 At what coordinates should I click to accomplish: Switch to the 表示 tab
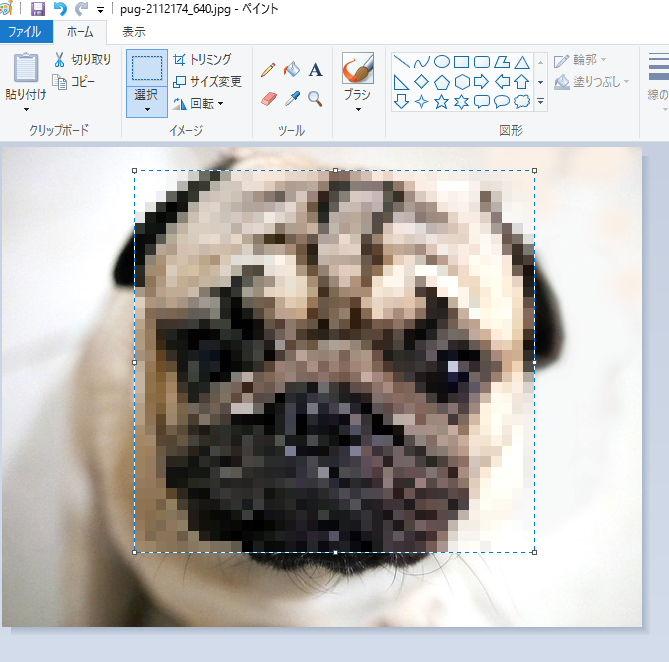point(134,32)
